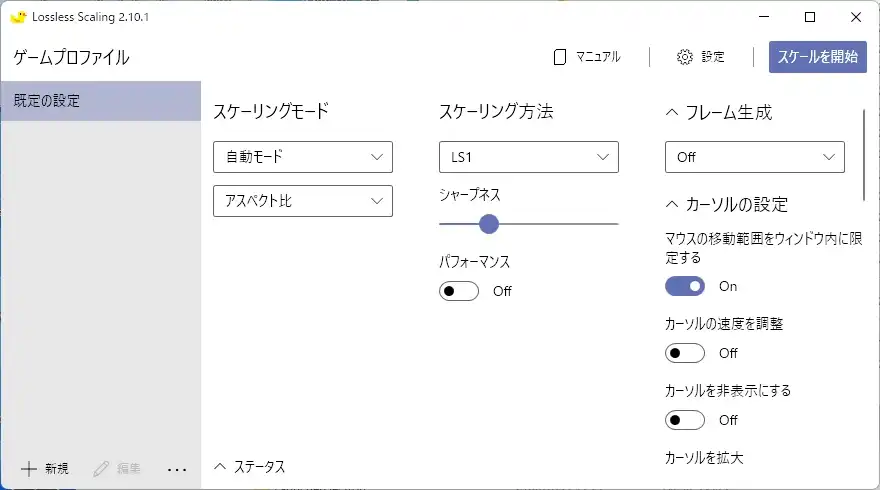Collapse the フレーム生成 section chevron

pyautogui.click(x=672, y=113)
